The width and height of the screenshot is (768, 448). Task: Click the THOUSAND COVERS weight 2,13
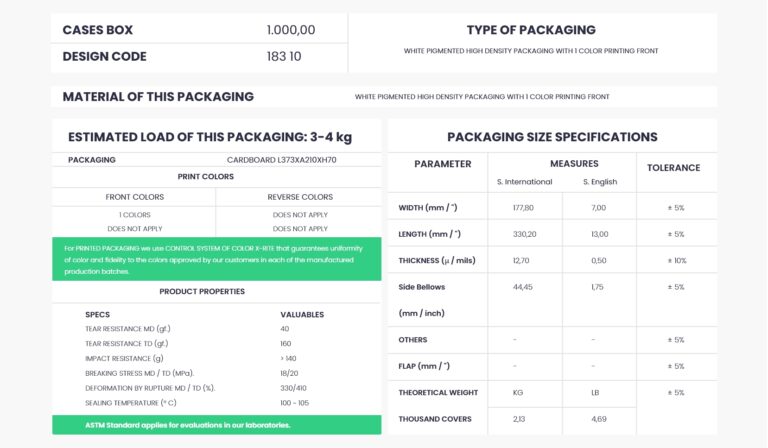click(x=519, y=419)
